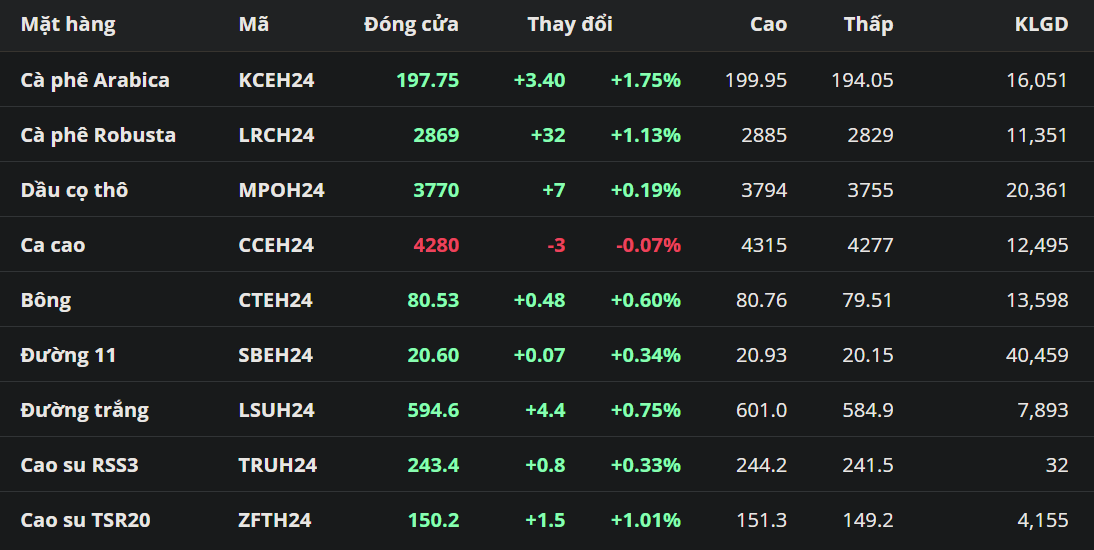The height and width of the screenshot is (550, 1094).
Task: Select the 'Cà phê Robusta' commodity name
Action: (98, 135)
